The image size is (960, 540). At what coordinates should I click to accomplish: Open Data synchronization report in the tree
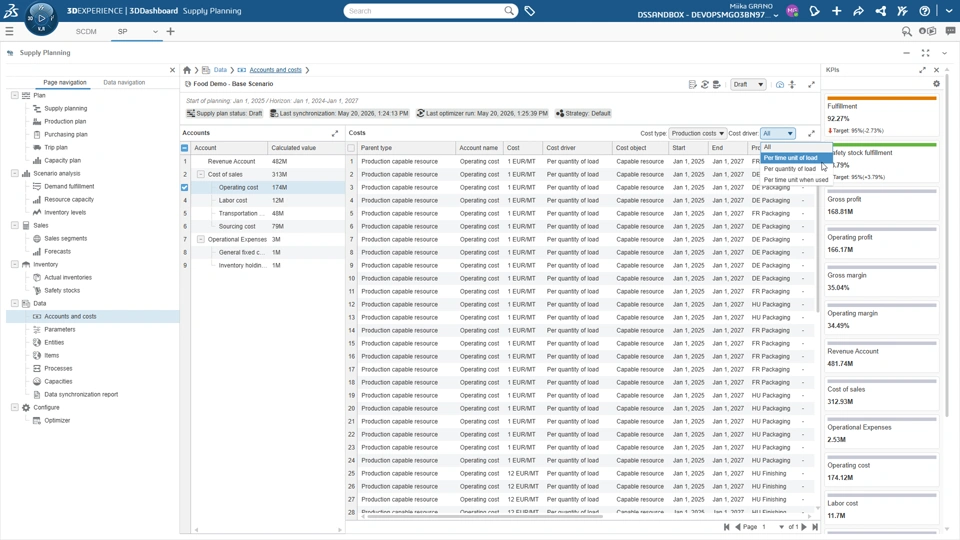pyautogui.click(x=81, y=394)
